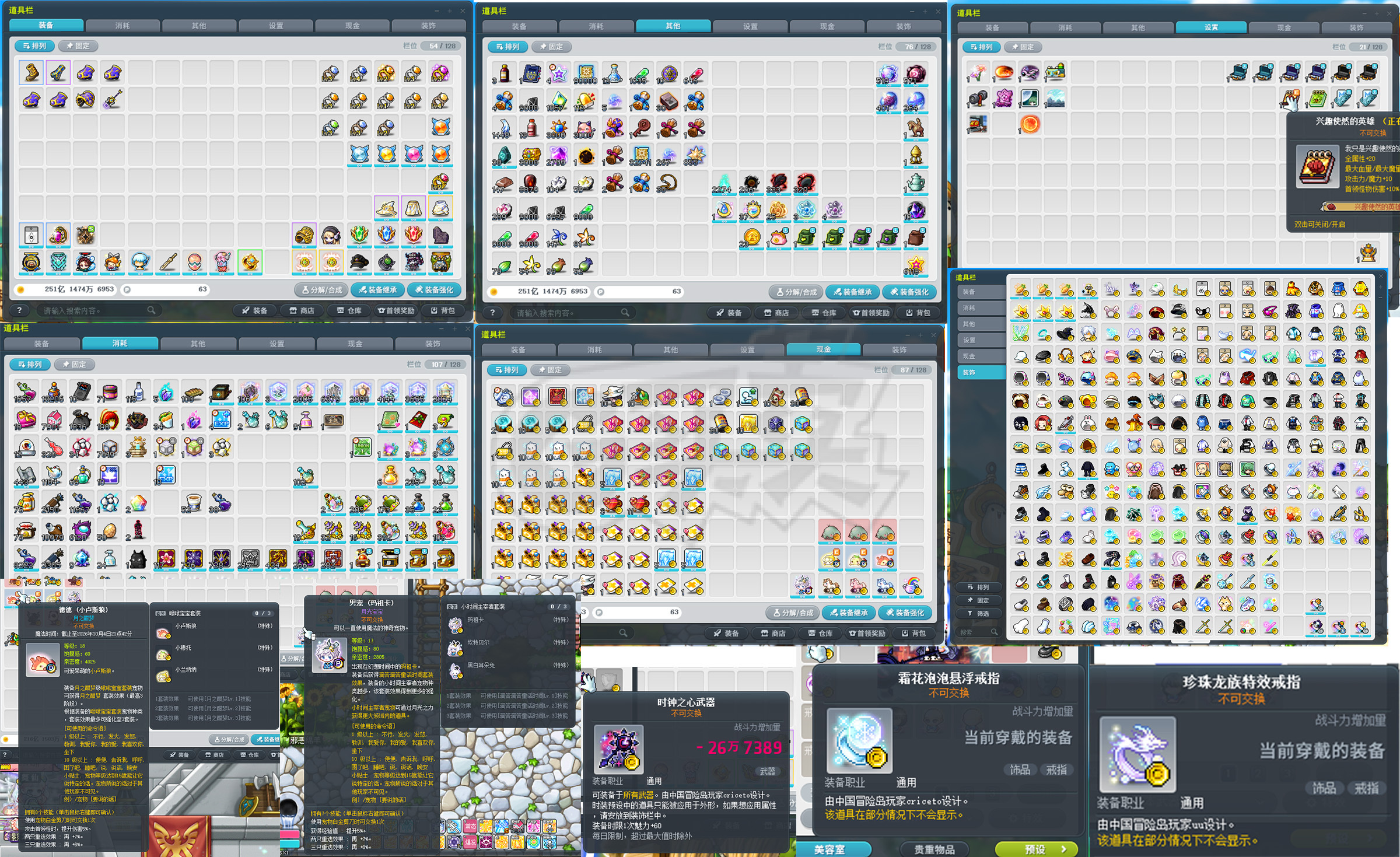The image size is (1400, 857).
Task: Toggle 固定 pin in the 107/128 window
Action: click(74, 364)
